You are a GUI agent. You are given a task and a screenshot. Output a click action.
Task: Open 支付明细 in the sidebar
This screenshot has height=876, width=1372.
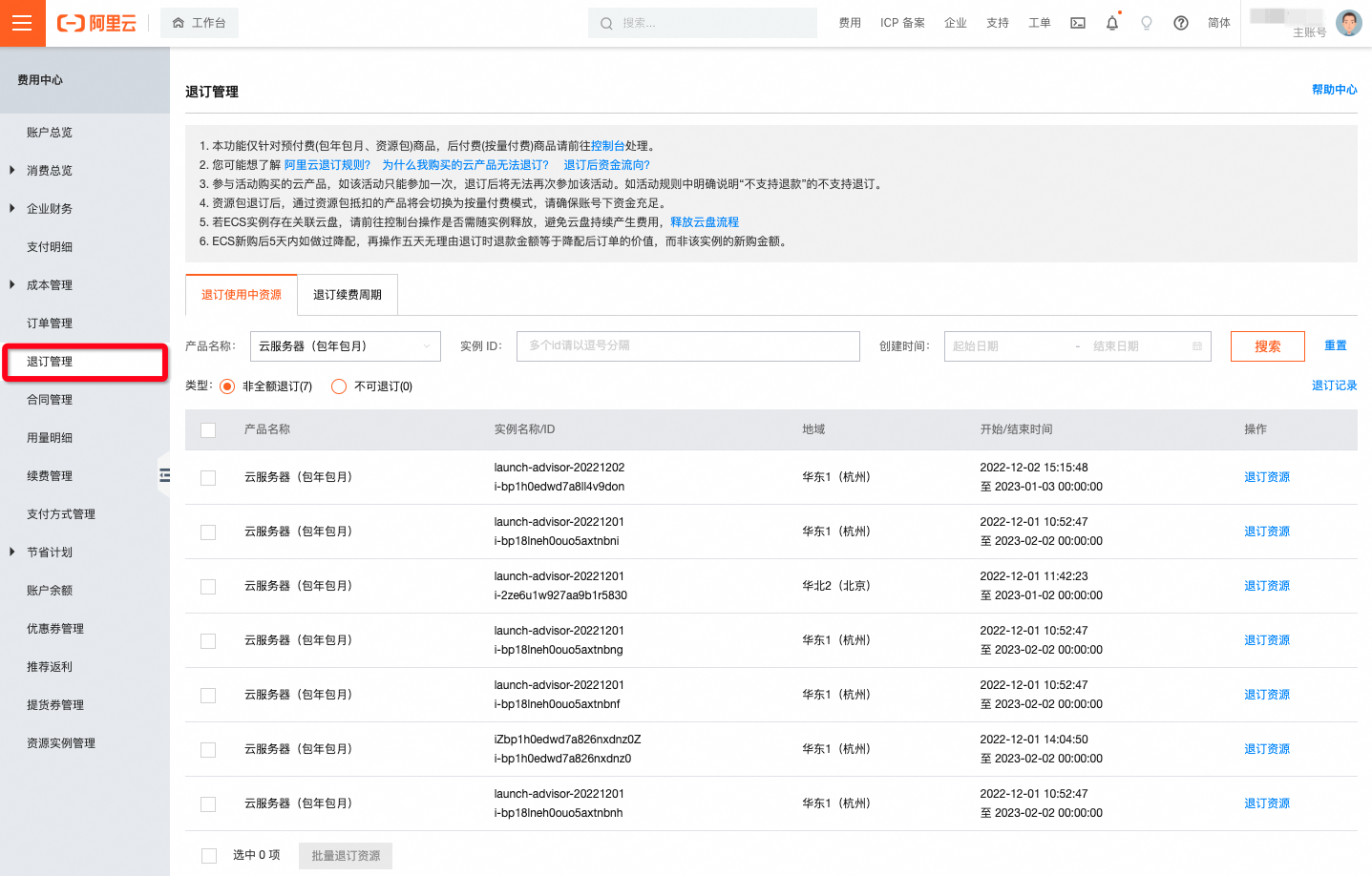click(50, 247)
